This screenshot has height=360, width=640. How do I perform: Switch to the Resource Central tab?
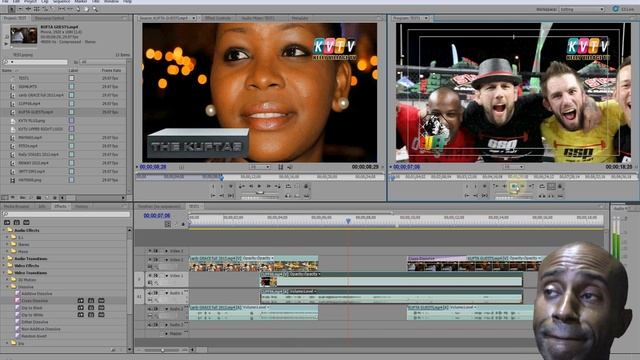49,18
